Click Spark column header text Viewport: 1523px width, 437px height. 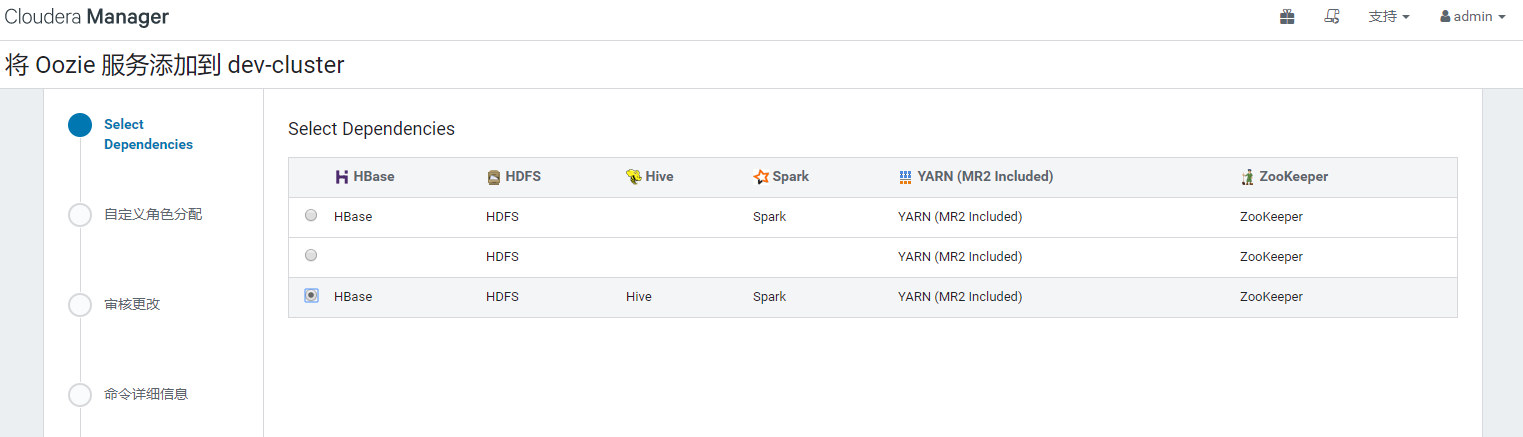click(x=791, y=177)
